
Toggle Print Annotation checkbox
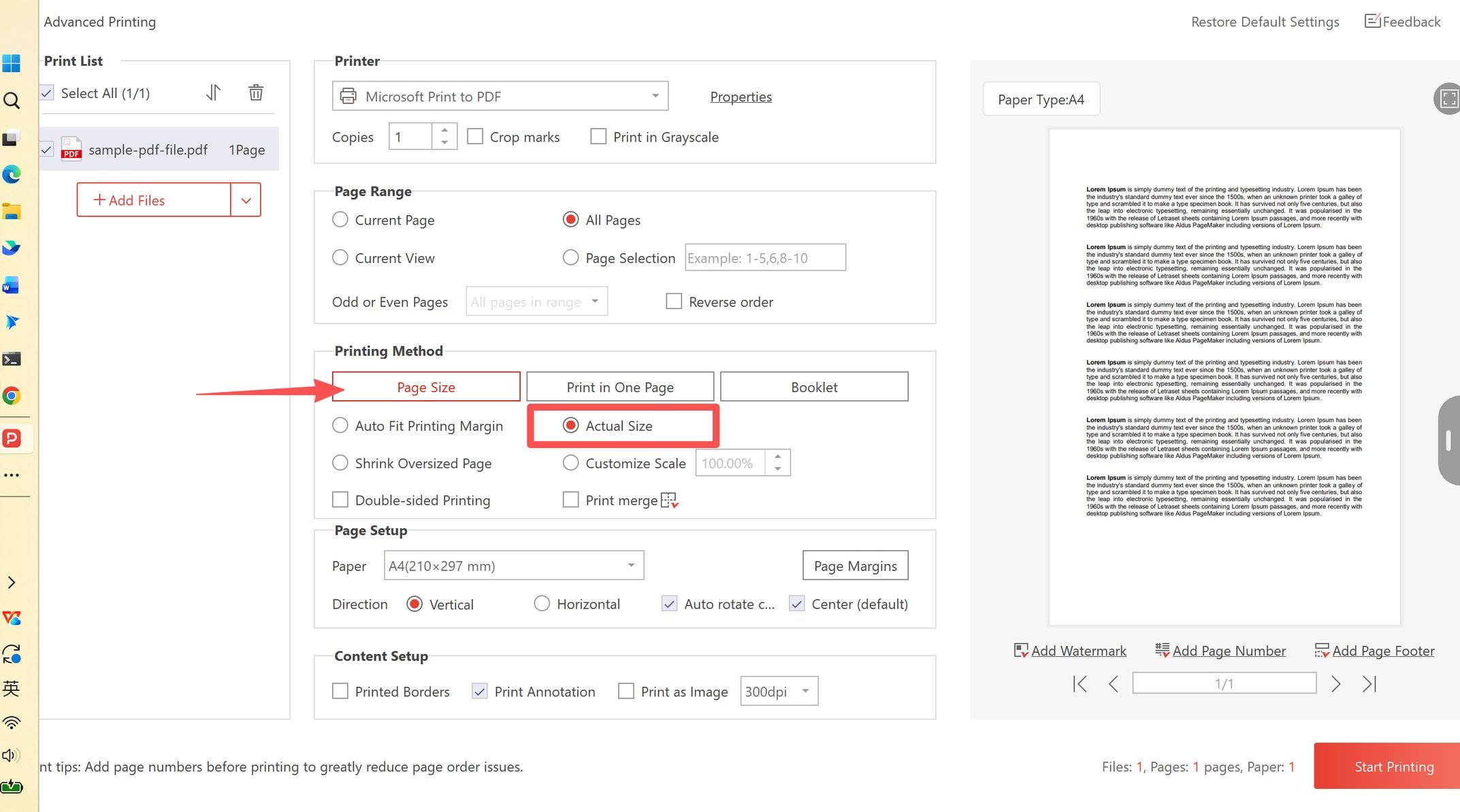[480, 692]
